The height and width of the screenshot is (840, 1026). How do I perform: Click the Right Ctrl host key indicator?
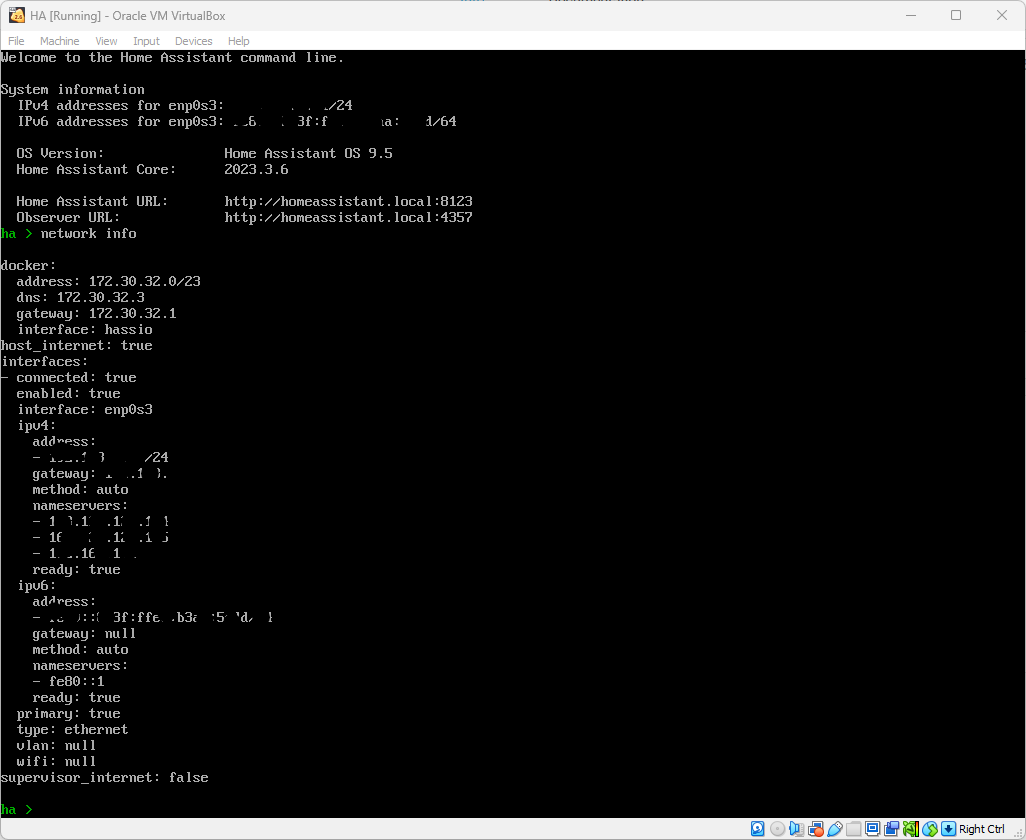click(x=981, y=829)
